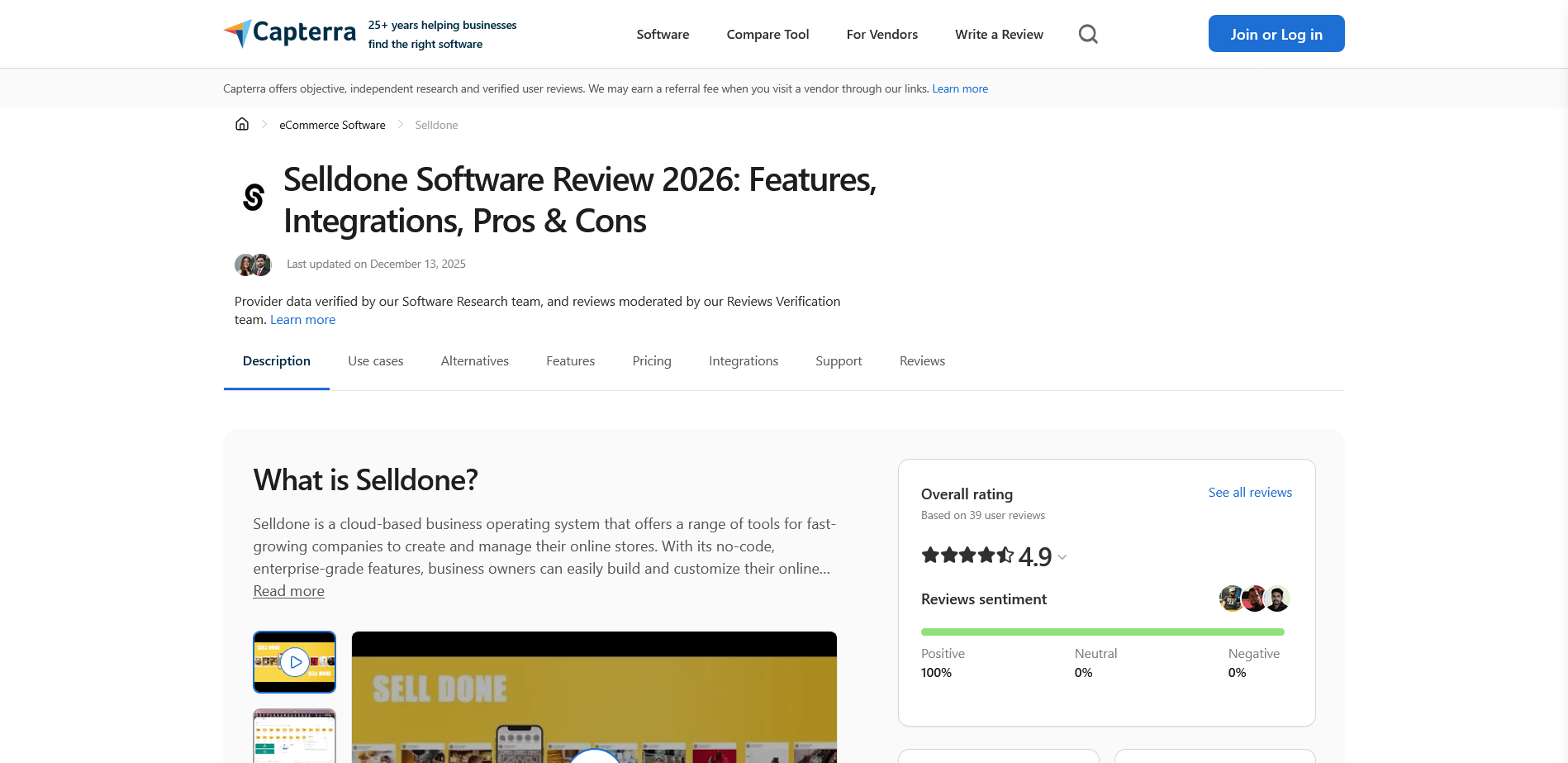
Task: Click Write a Review in header
Action: [999, 34]
